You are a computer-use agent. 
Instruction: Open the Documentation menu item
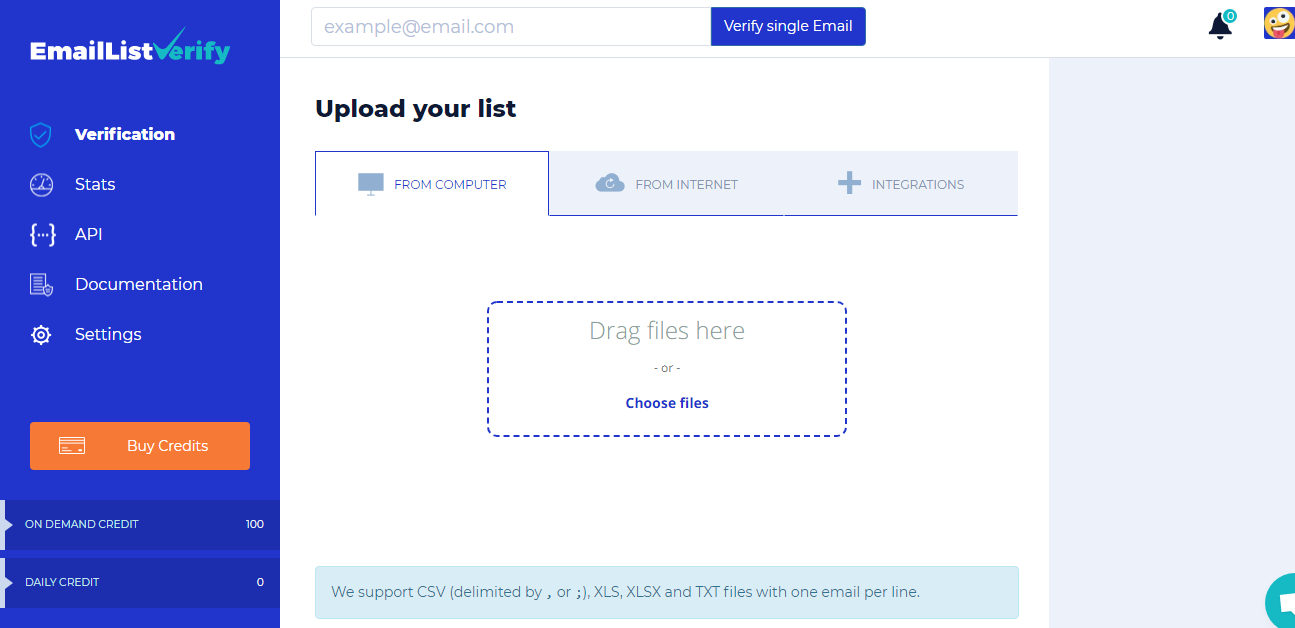click(x=139, y=285)
